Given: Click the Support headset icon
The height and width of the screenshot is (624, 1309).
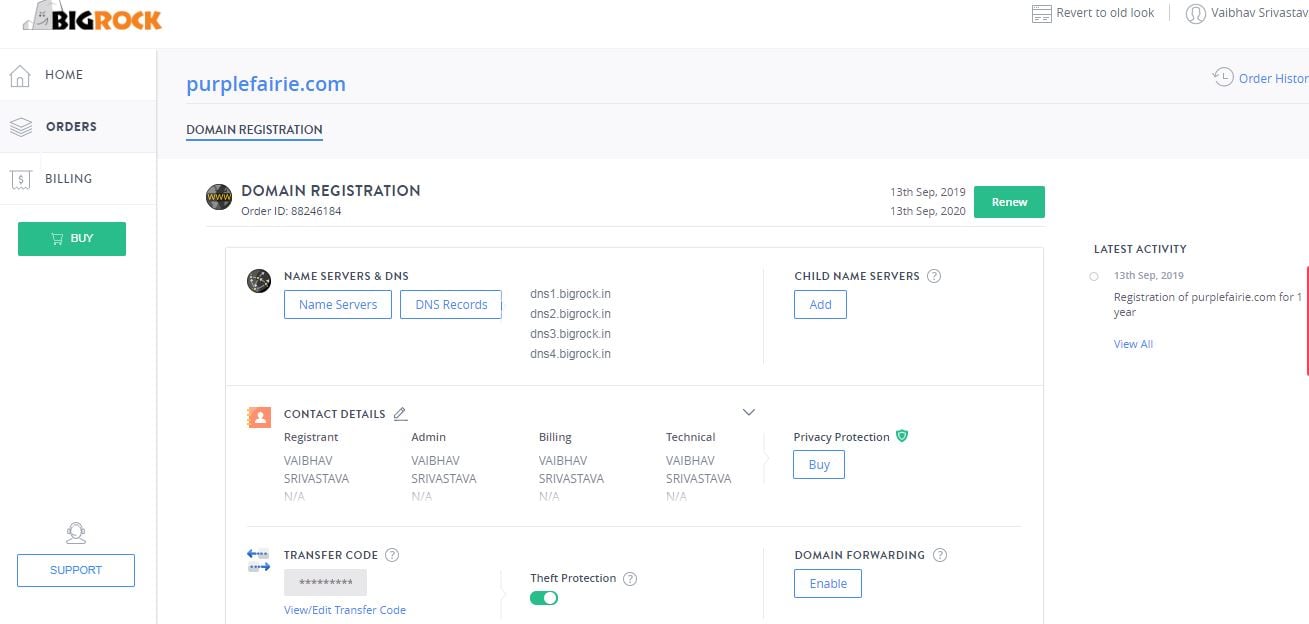Looking at the screenshot, I should 75,533.
